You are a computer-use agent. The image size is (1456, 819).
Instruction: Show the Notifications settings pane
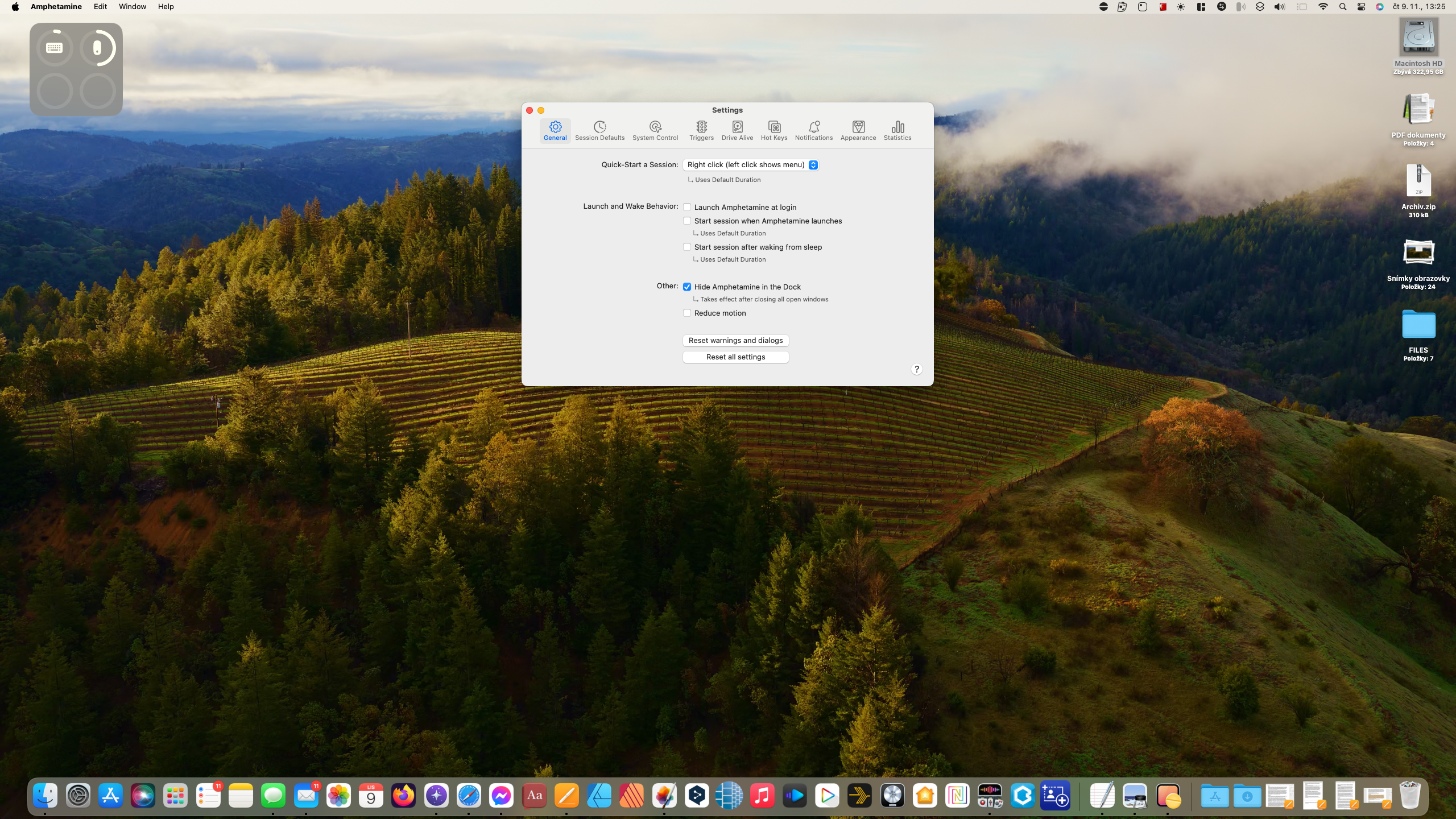coord(813,130)
